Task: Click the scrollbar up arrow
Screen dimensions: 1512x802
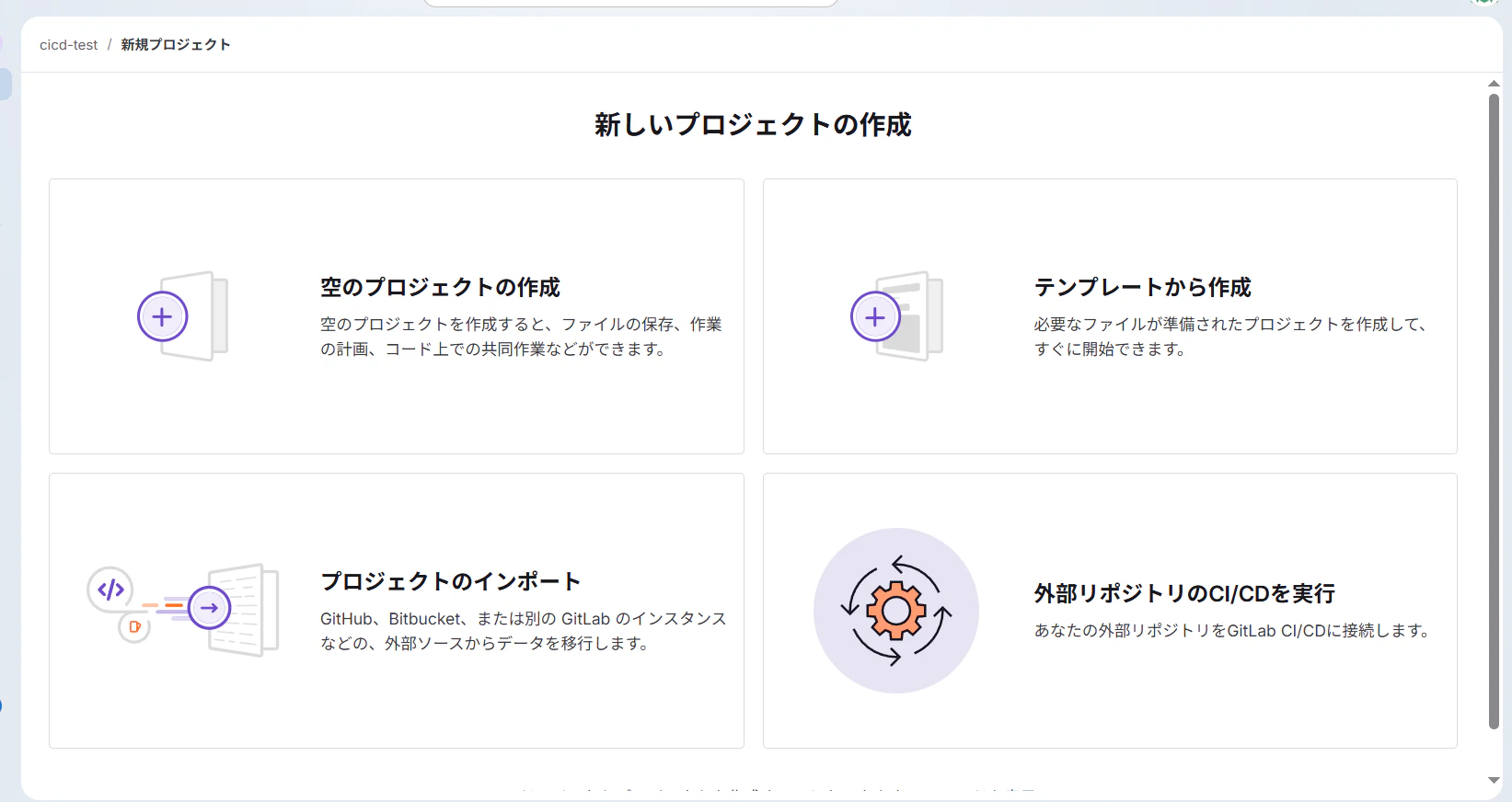Action: [x=1494, y=84]
